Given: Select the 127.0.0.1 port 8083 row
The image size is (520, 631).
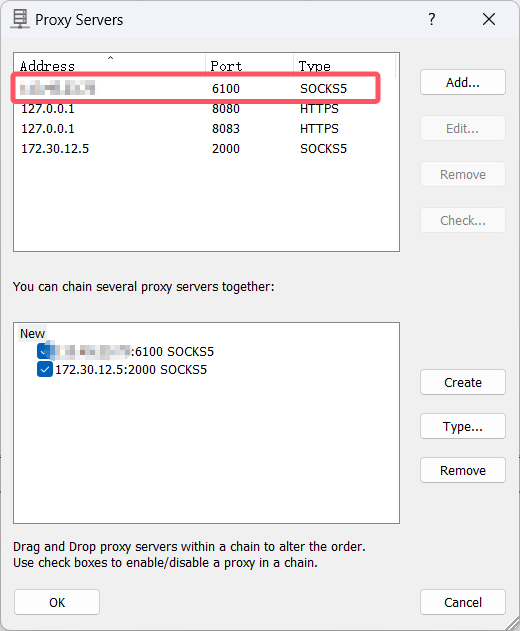Looking at the screenshot, I should coord(206,129).
